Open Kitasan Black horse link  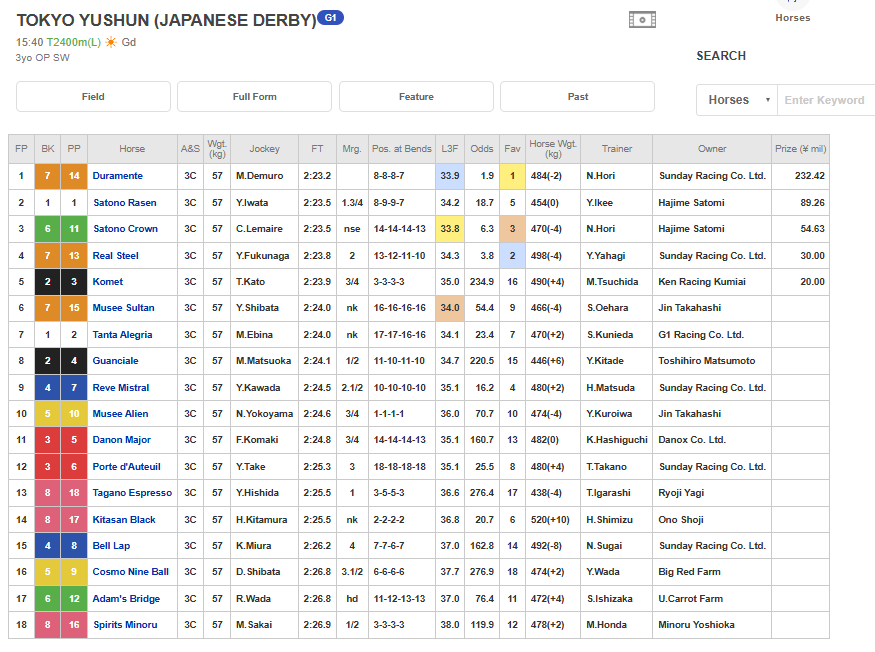124,520
